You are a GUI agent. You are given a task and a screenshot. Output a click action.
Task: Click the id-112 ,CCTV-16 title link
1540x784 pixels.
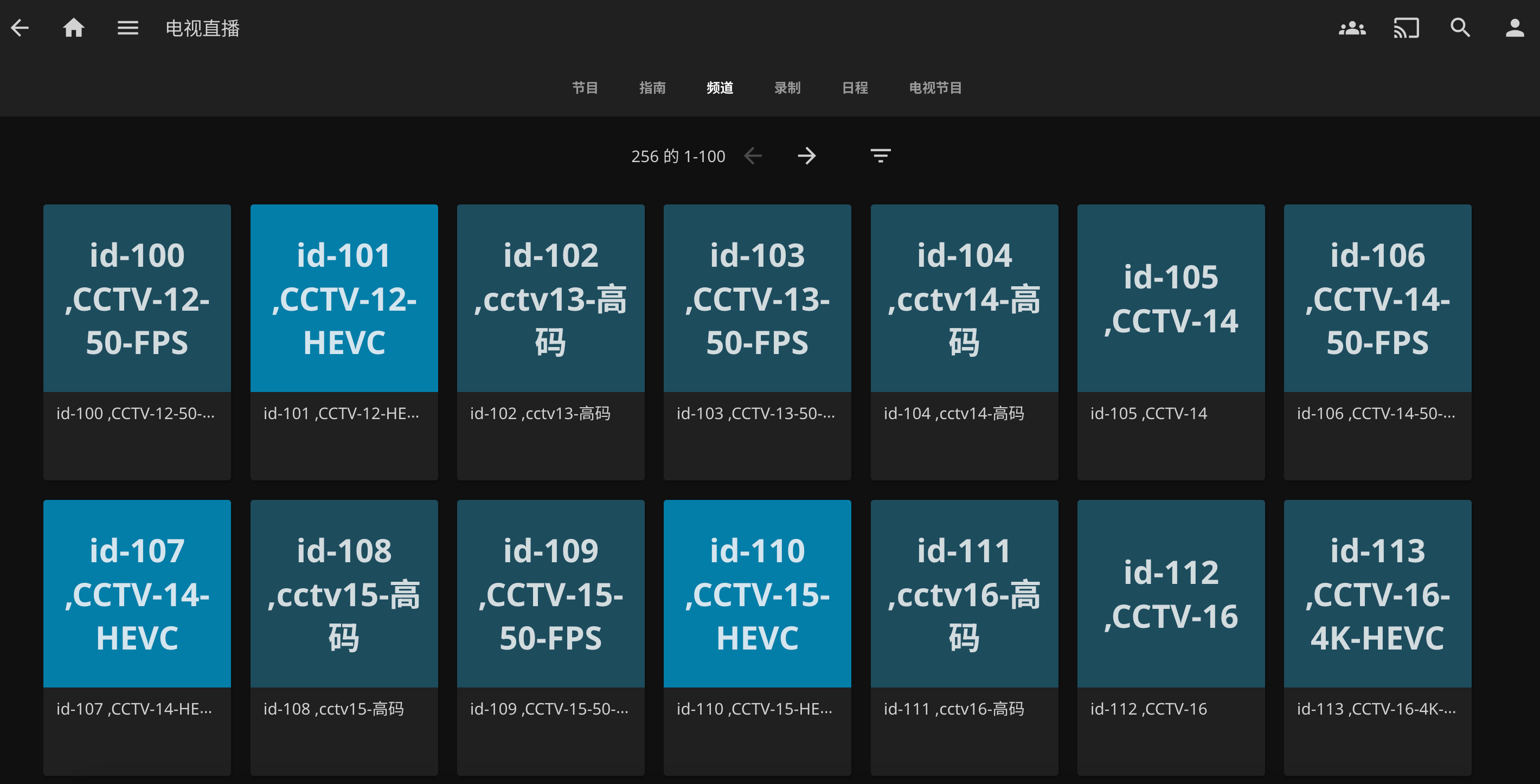[1148, 709]
